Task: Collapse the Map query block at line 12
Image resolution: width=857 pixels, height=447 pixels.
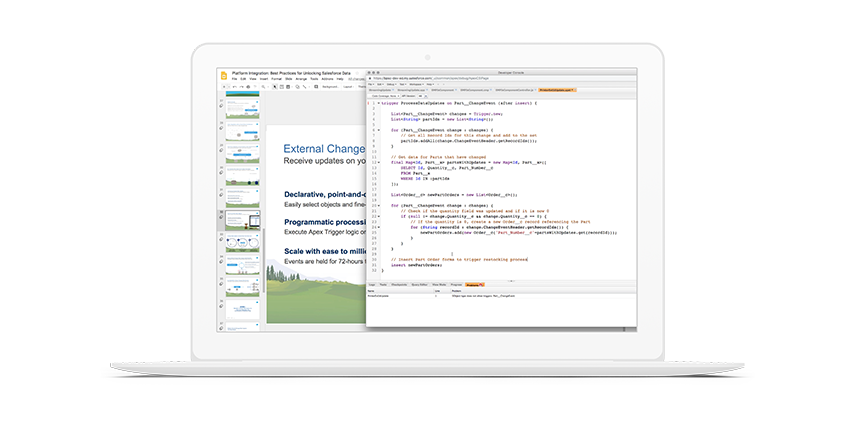Action: pos(378,162)
